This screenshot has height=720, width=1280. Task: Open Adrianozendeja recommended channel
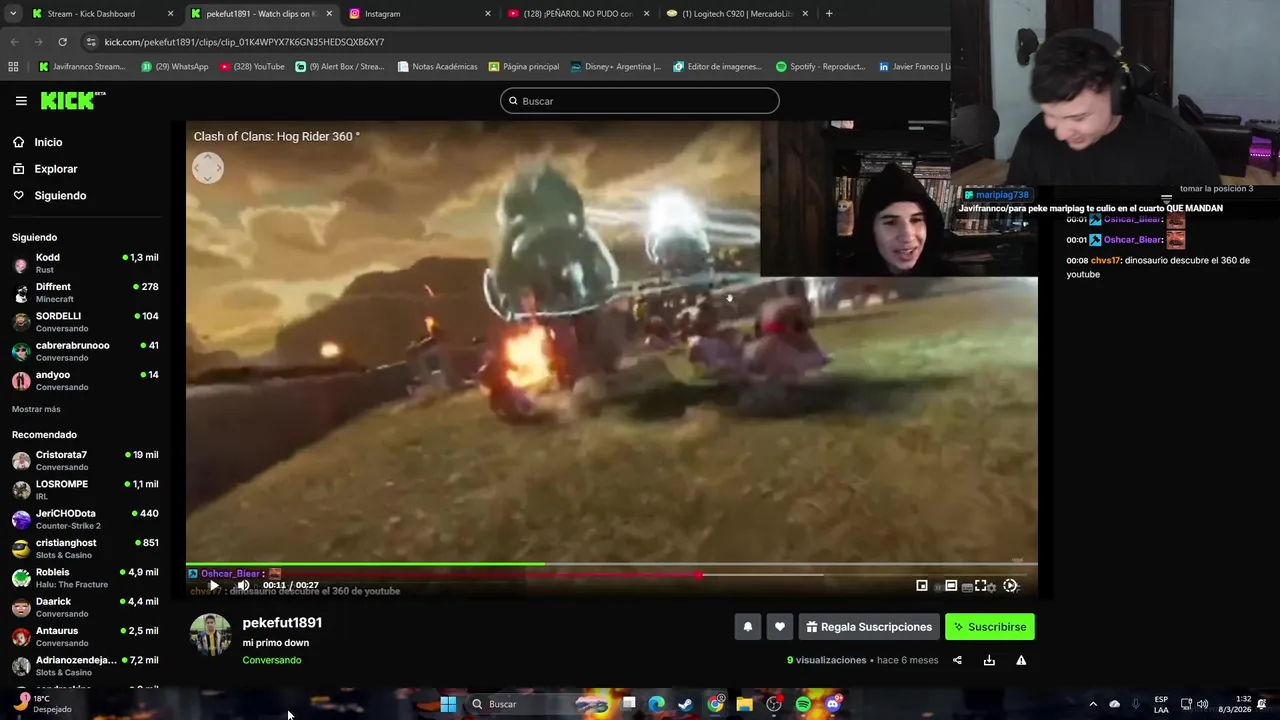(85, 666)
